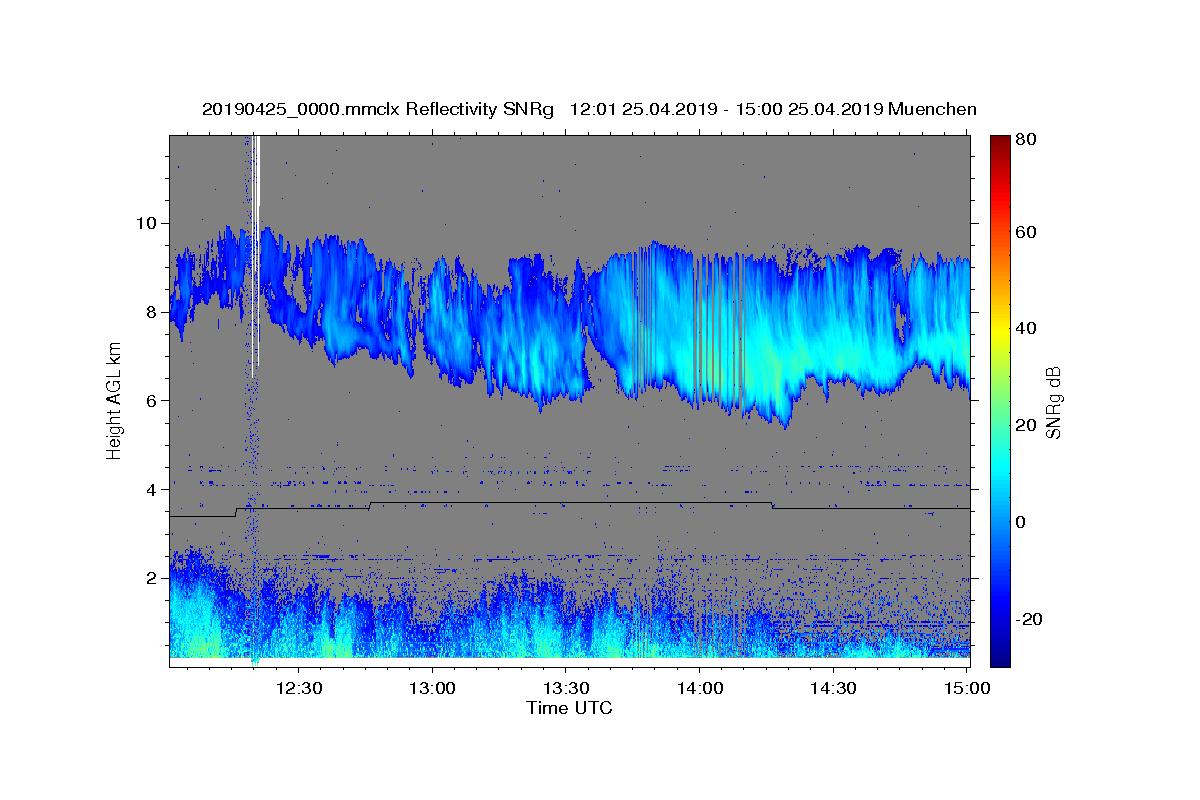The height and width of the screenshot is (800, 1200).
Task: Click the height tick label 4
Action: click(x=154, y=490)
